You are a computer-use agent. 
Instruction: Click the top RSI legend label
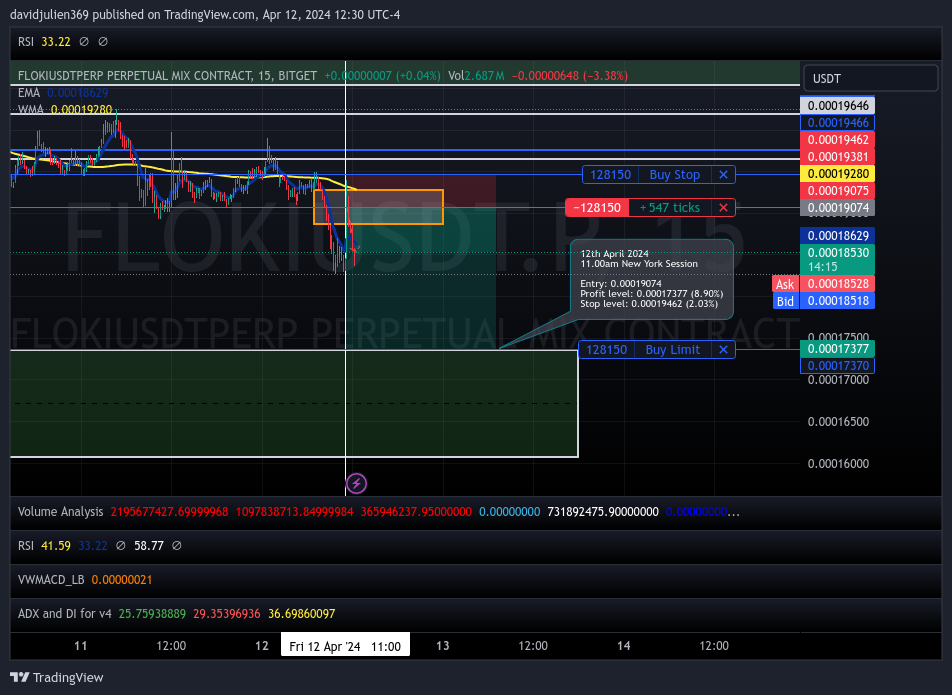click(x=26, y=42)
